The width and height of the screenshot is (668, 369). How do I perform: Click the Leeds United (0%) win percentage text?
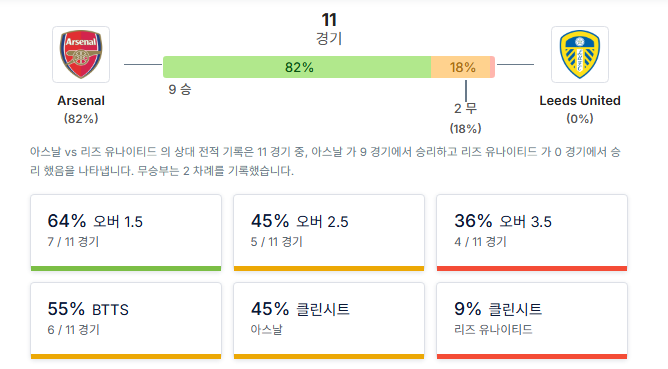[580, 118]
